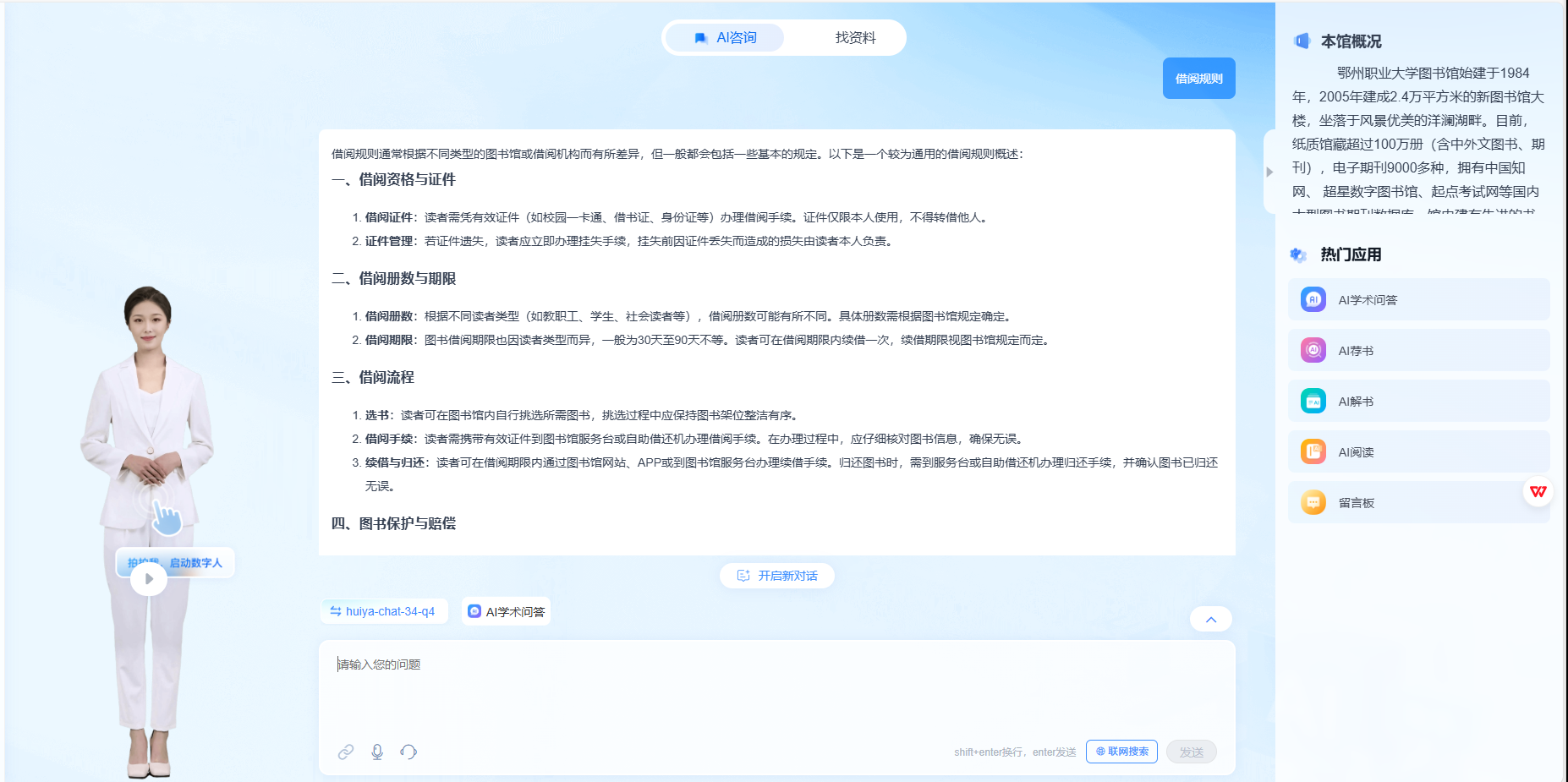Open the AI阅读 application
The image size is (1568, 782).
pyautogui.click(x=1418, y=452)
